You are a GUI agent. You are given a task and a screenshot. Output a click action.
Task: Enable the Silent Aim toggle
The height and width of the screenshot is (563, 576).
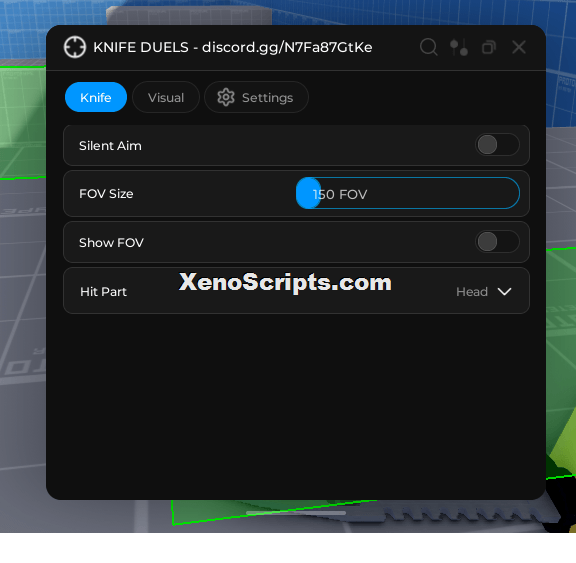click(497, 145)
